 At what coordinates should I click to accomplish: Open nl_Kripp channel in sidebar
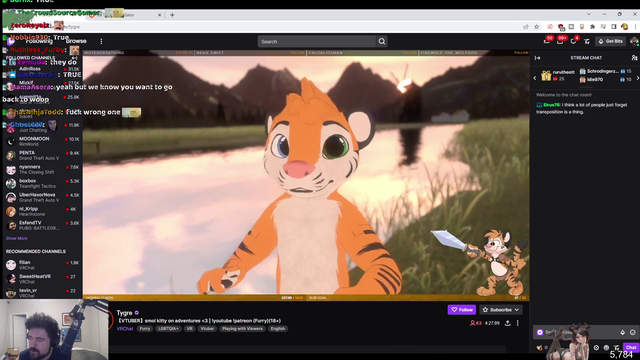pos(42,211)
